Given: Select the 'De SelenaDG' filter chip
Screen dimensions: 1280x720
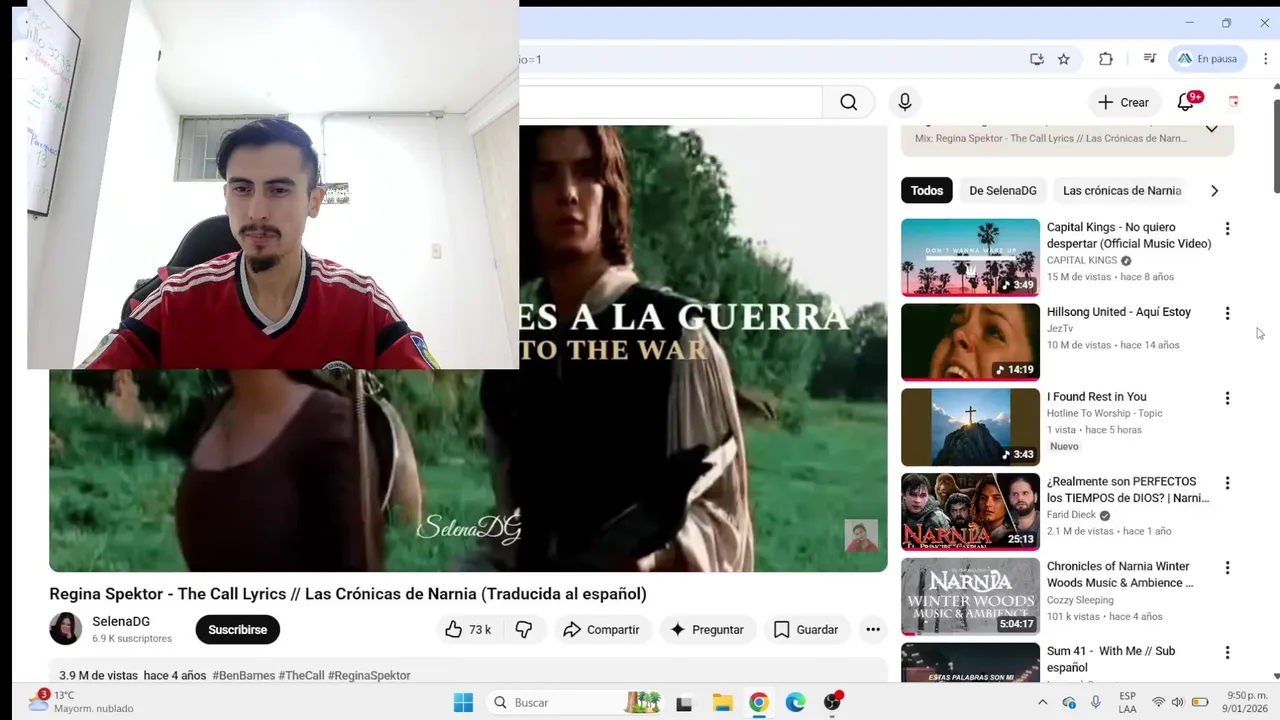Looking at the screenshot, I should tap(1002, 190).
